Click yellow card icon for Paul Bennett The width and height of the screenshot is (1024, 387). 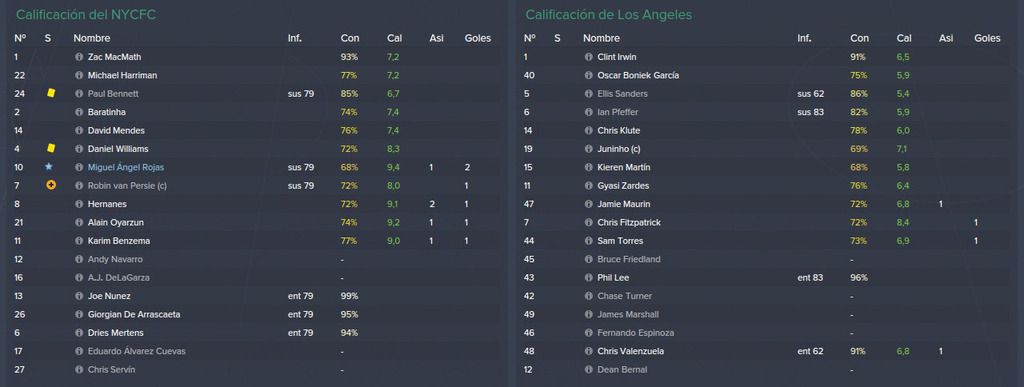coord(51,93)
